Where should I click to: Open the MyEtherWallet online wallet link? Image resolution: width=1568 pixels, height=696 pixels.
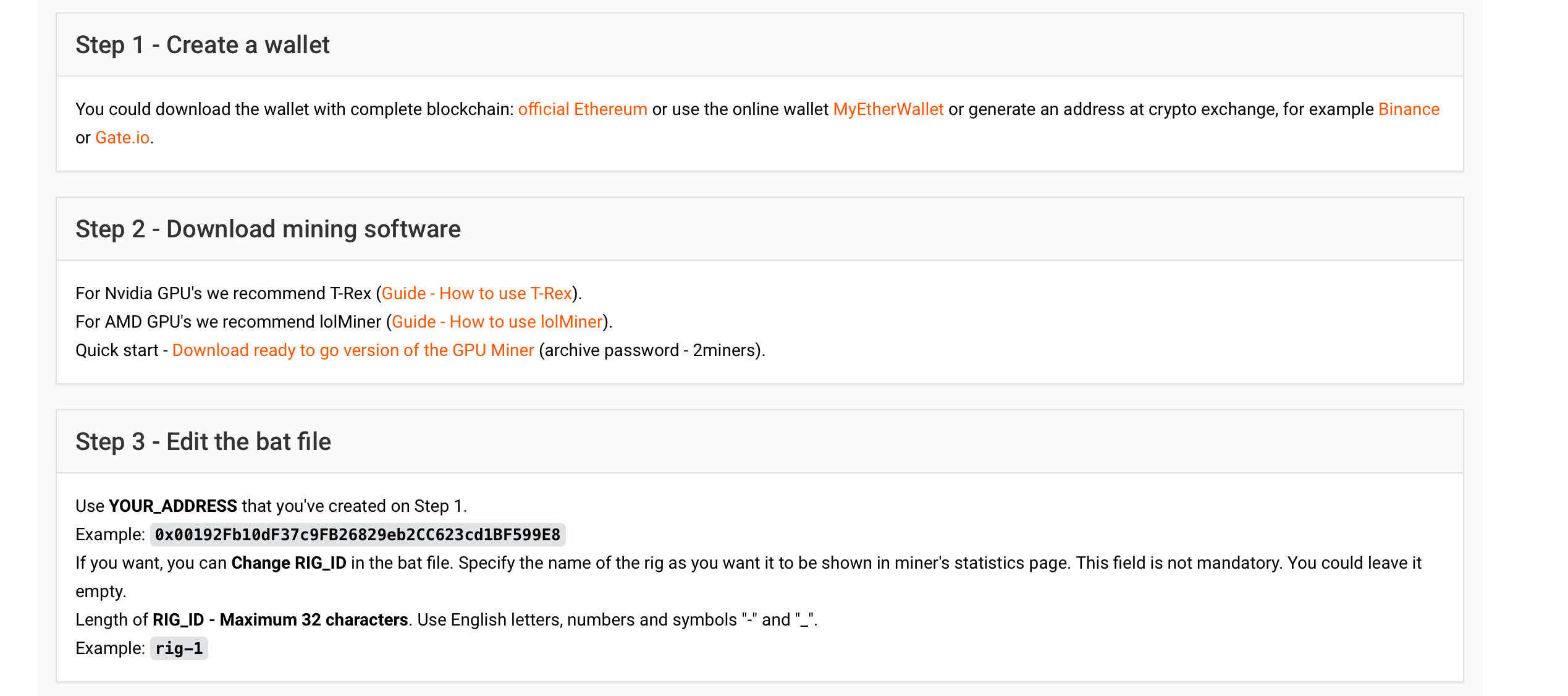pyautogui.click(x=888, y=109)
